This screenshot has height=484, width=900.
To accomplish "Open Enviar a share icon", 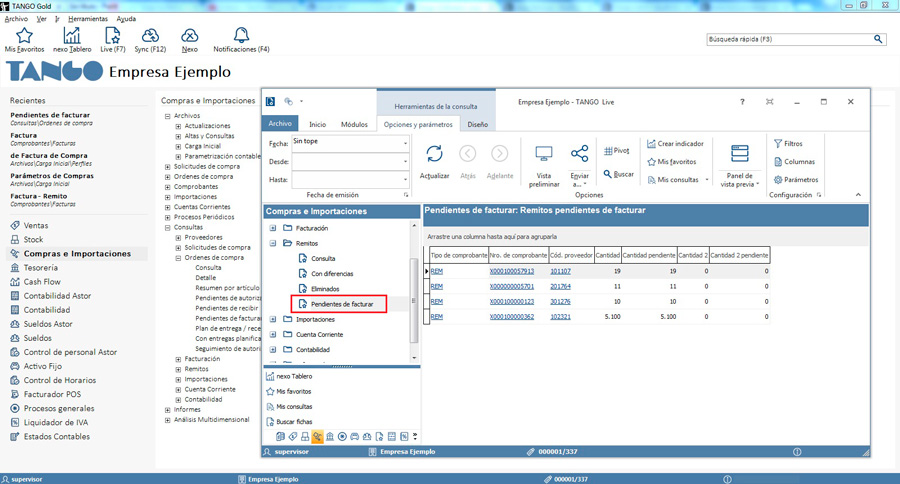I will pos(579,154).
